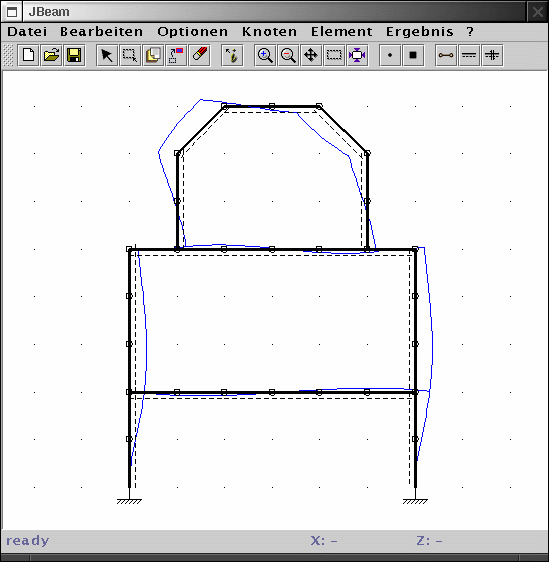
Task: Click the New file icon
Action: coord(28,56)
